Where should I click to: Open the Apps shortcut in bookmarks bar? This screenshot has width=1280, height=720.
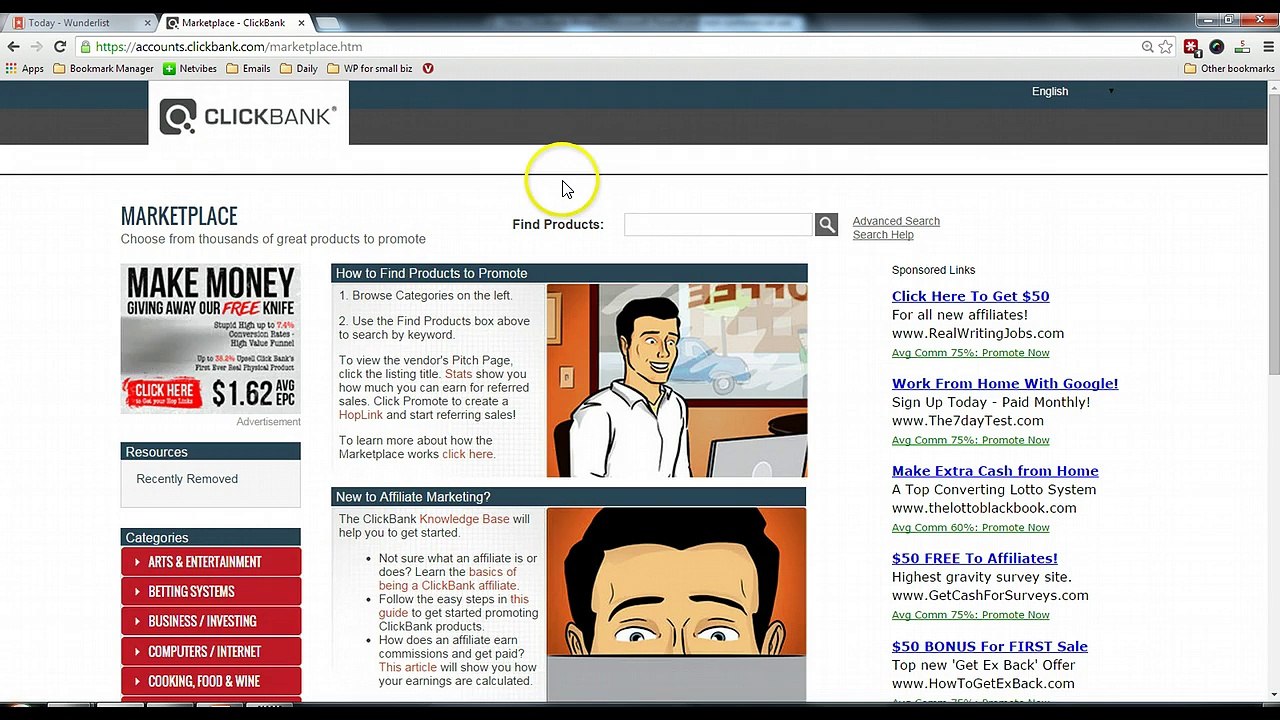click(x=24, y=69)
